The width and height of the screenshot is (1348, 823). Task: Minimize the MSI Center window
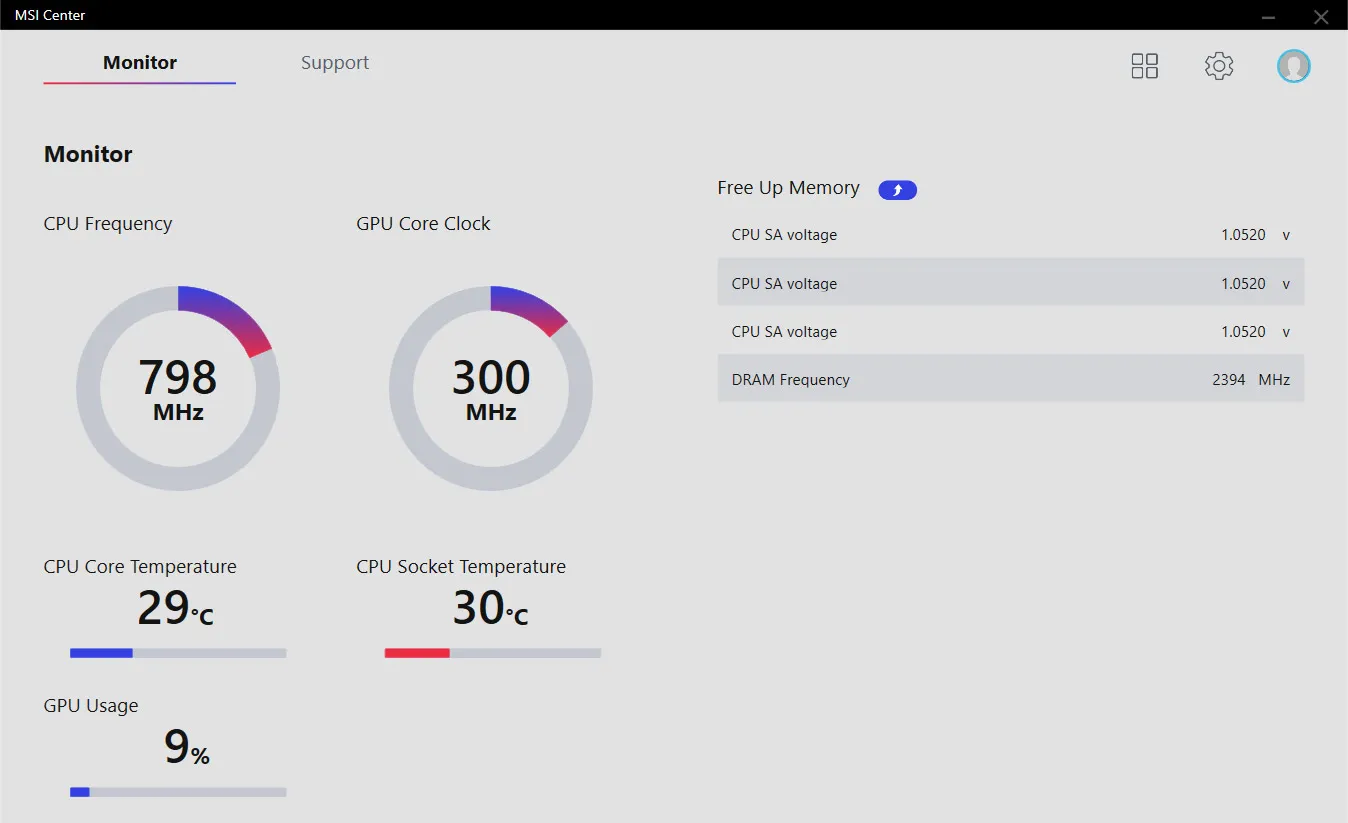1268,16
